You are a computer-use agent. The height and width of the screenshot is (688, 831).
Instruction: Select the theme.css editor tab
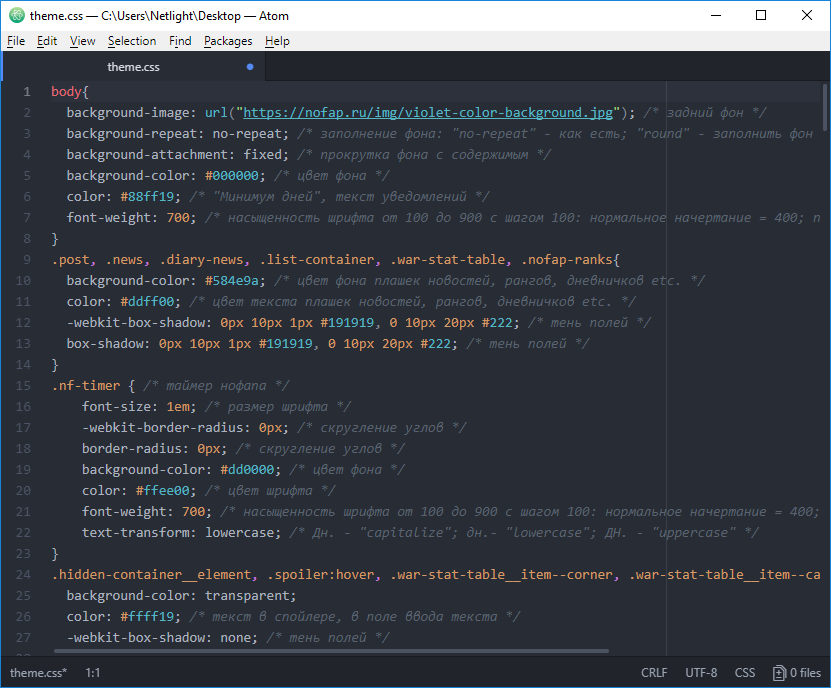click(x=133, y=67)
